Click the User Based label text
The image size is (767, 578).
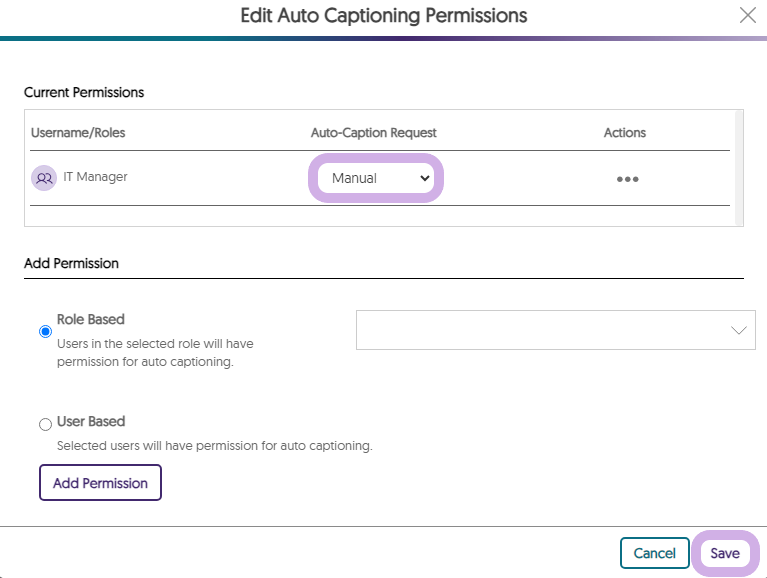click(91, 422)
